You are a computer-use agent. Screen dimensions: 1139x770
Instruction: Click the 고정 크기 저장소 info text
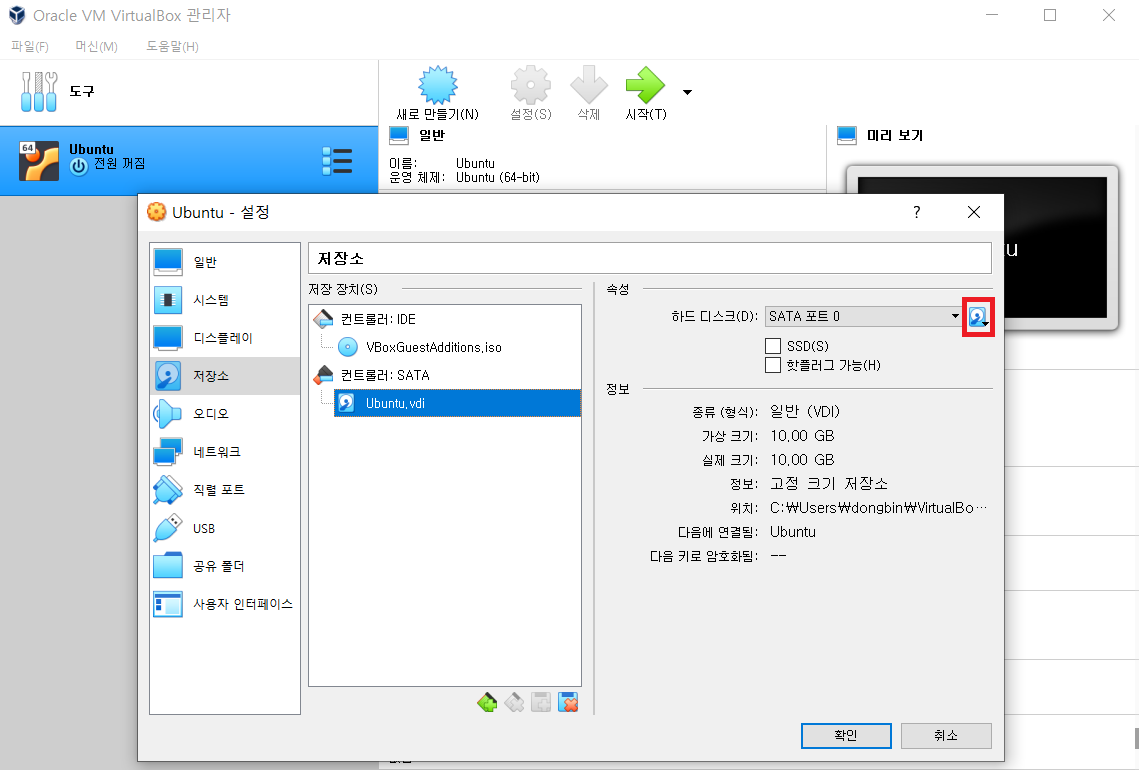pyautogui.click(x=829, y=484)
